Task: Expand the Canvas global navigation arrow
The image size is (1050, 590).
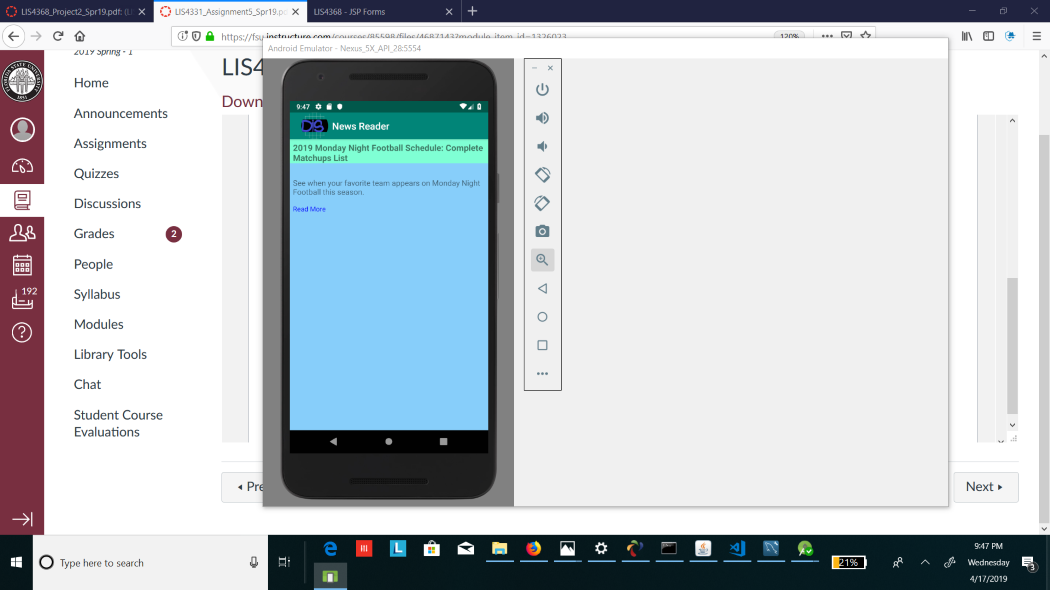Action: pos(22,519)
